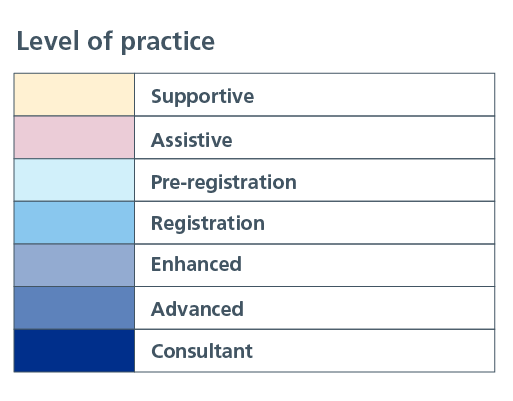Click the cream Supportive color swatch
Viewport: 513px width, 401px height.
point(74,95)
